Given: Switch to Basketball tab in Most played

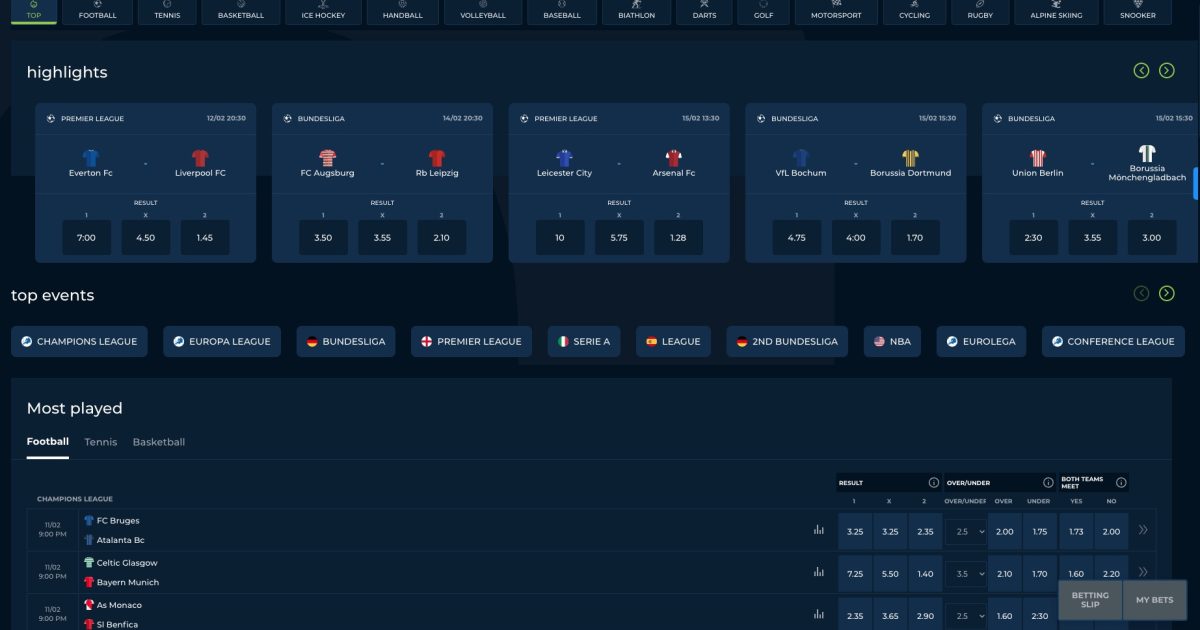Looking at the screenshot, I should coord(159,442).
